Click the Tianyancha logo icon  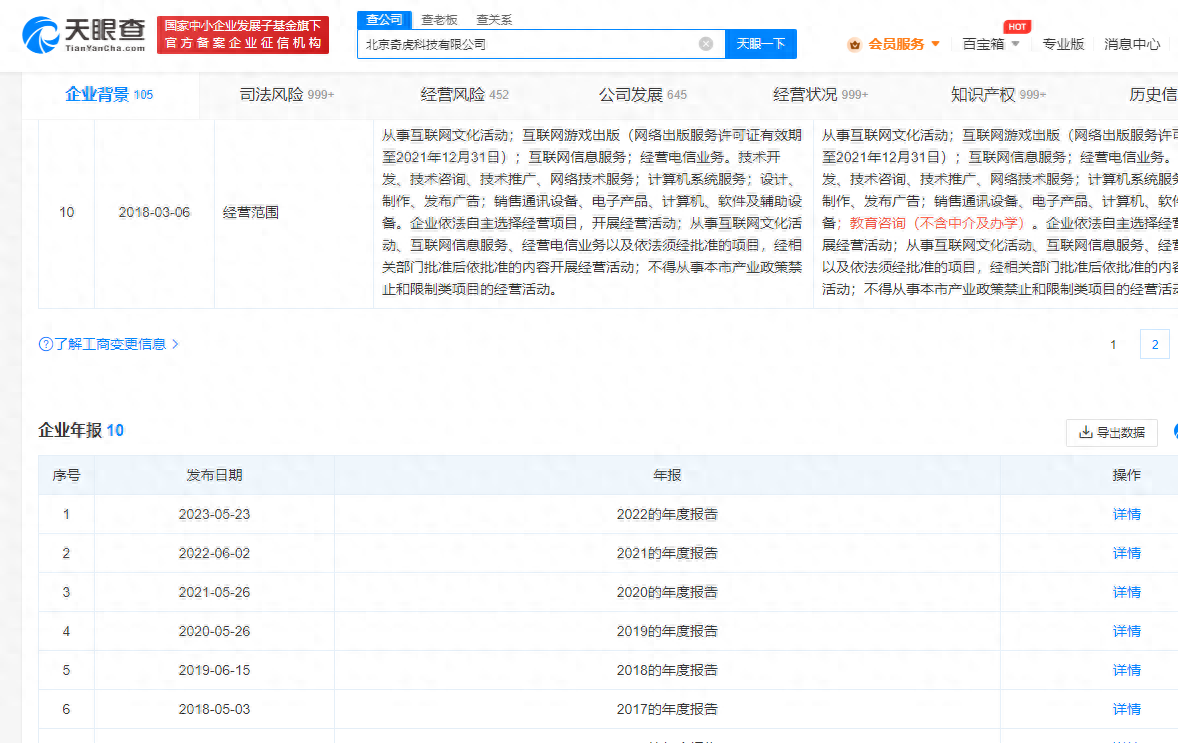(x=40, y=35)
